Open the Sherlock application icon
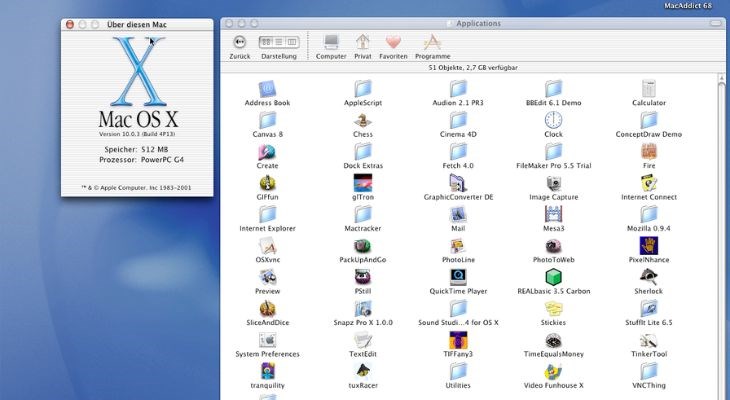The image size is (730, 400). point(649,277)
